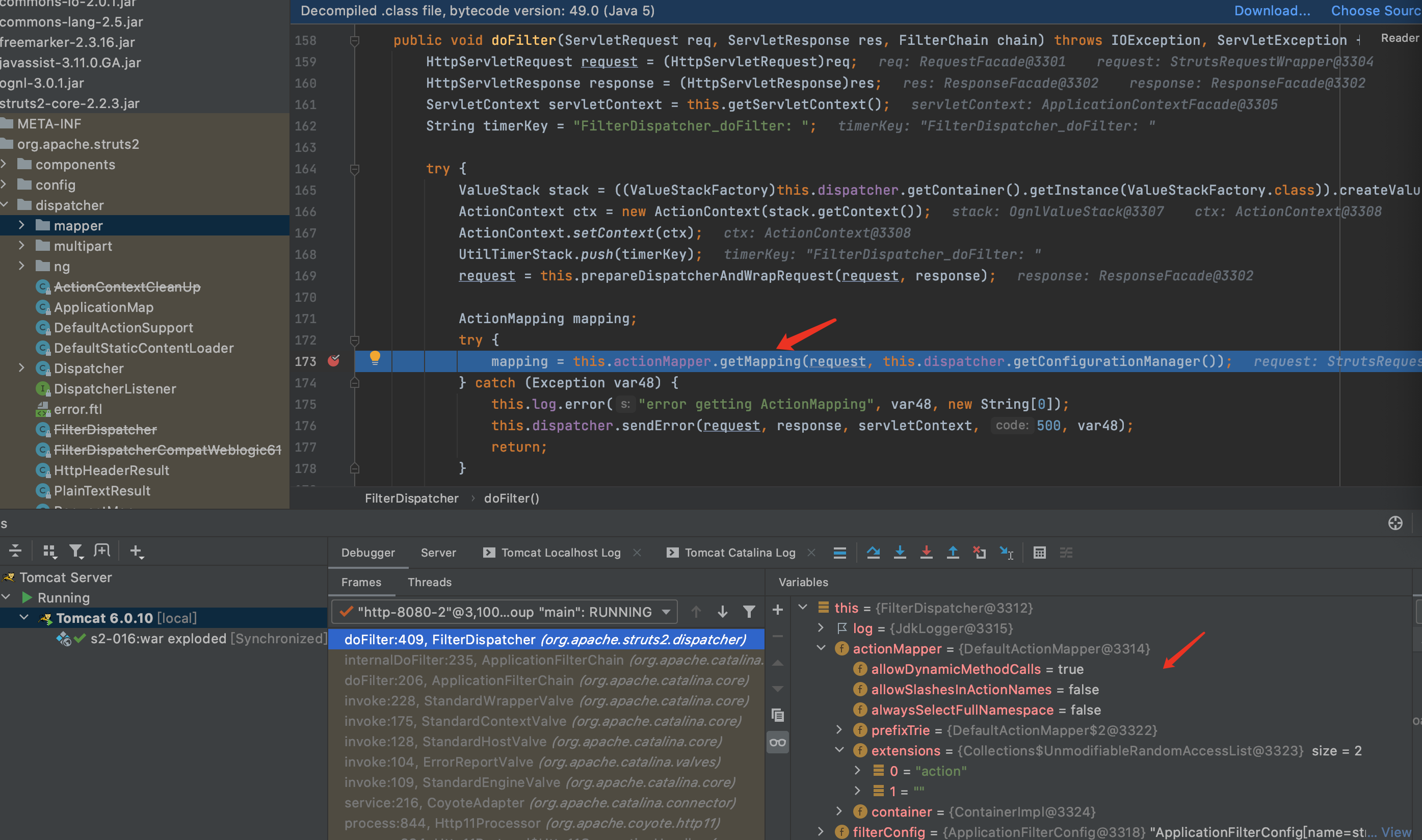Open the Evaluate Expression calculator icon
Viewport: 1422px width, 840px height.
1039,553
